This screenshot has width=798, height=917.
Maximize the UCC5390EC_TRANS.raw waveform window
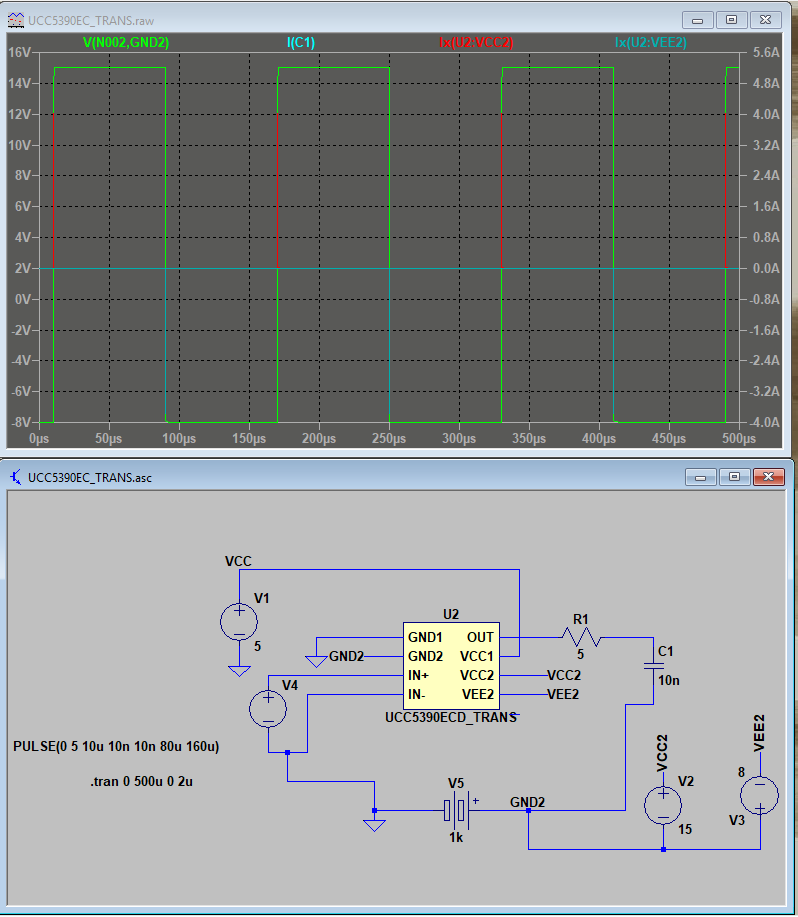coord(731,20)
